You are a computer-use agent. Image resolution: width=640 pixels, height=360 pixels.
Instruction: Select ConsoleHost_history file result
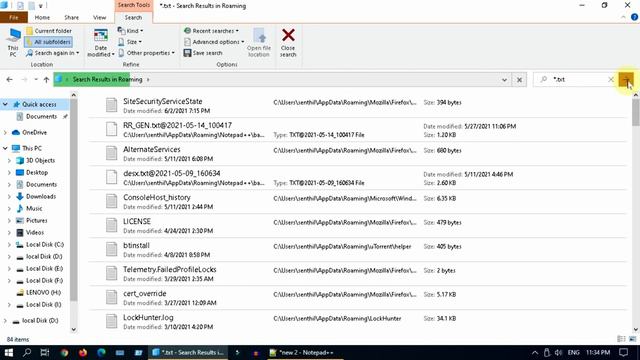(357, 202)
